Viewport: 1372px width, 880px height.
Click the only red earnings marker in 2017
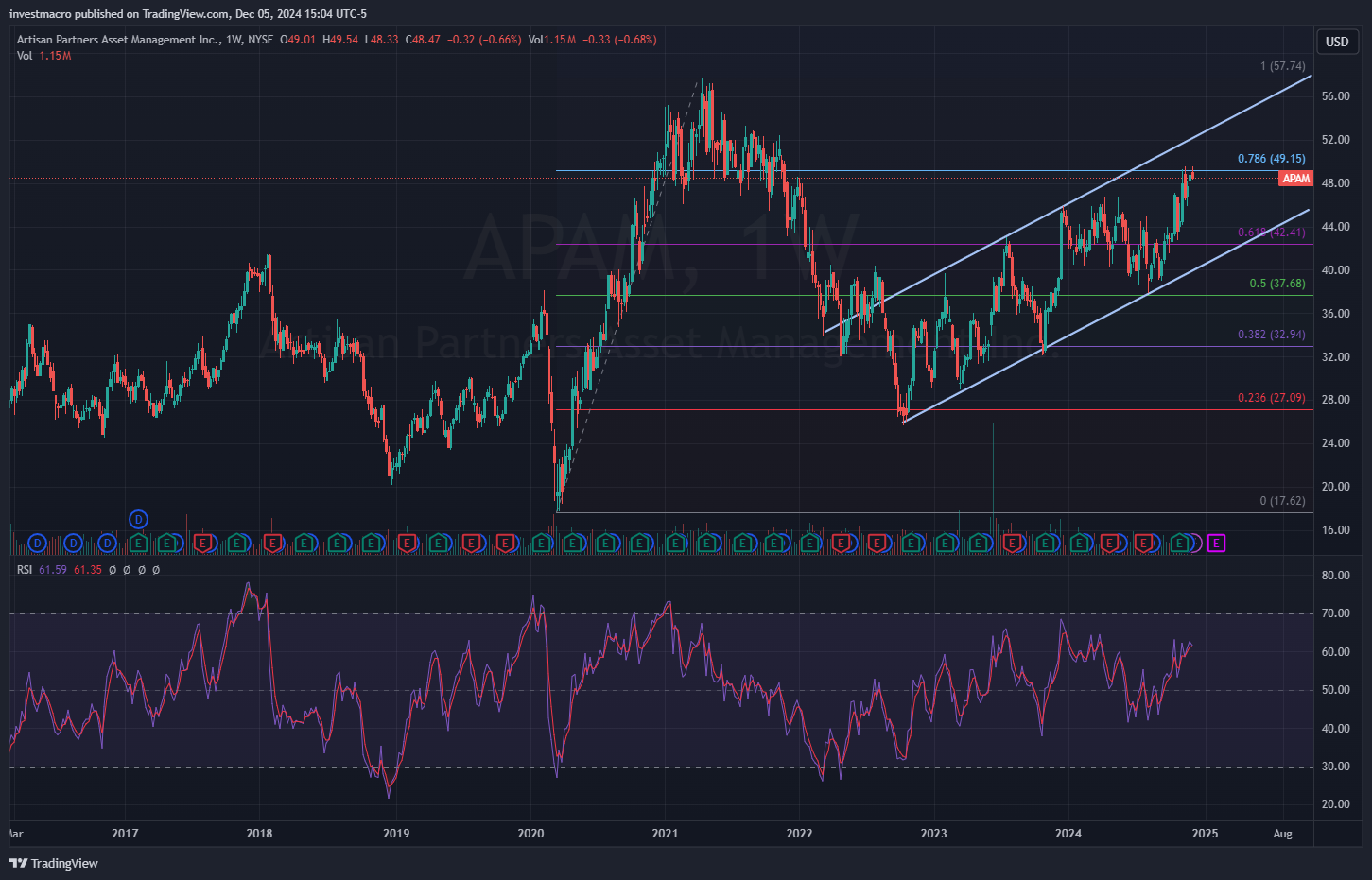point(202,544)
